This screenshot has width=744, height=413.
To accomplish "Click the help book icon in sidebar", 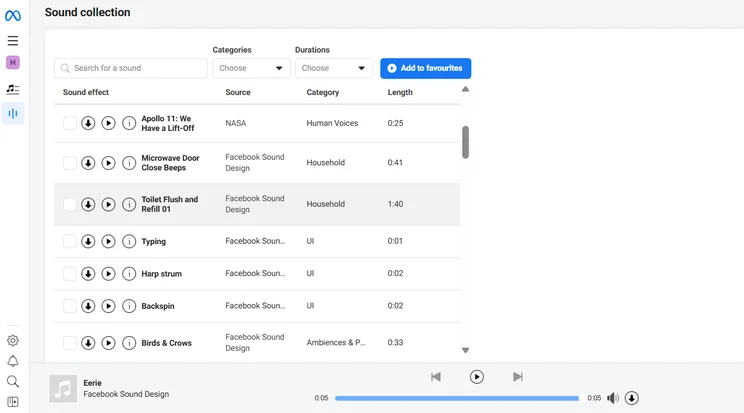I will click(x=13, y=402).
